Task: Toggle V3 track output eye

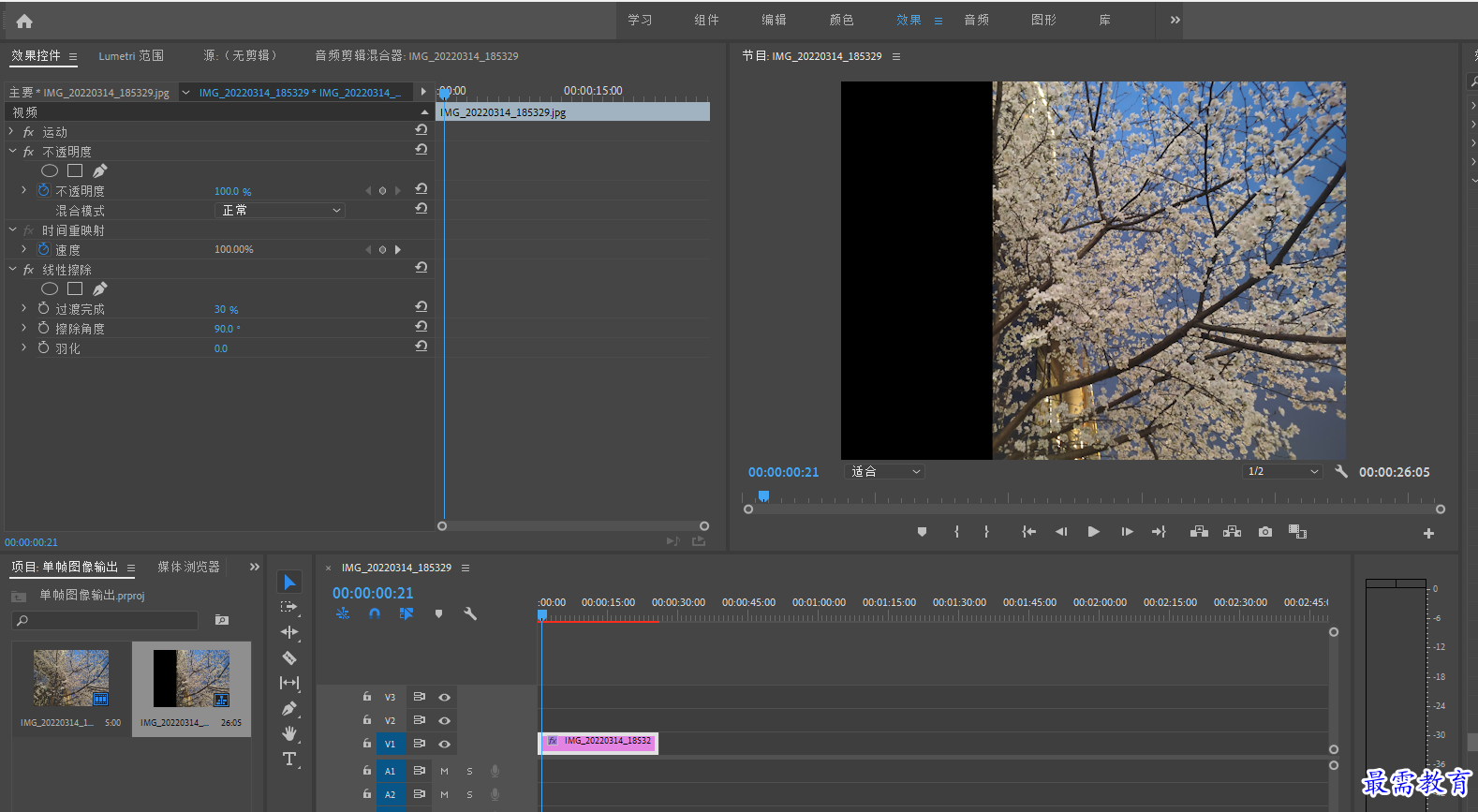Action: coord(444,697)
